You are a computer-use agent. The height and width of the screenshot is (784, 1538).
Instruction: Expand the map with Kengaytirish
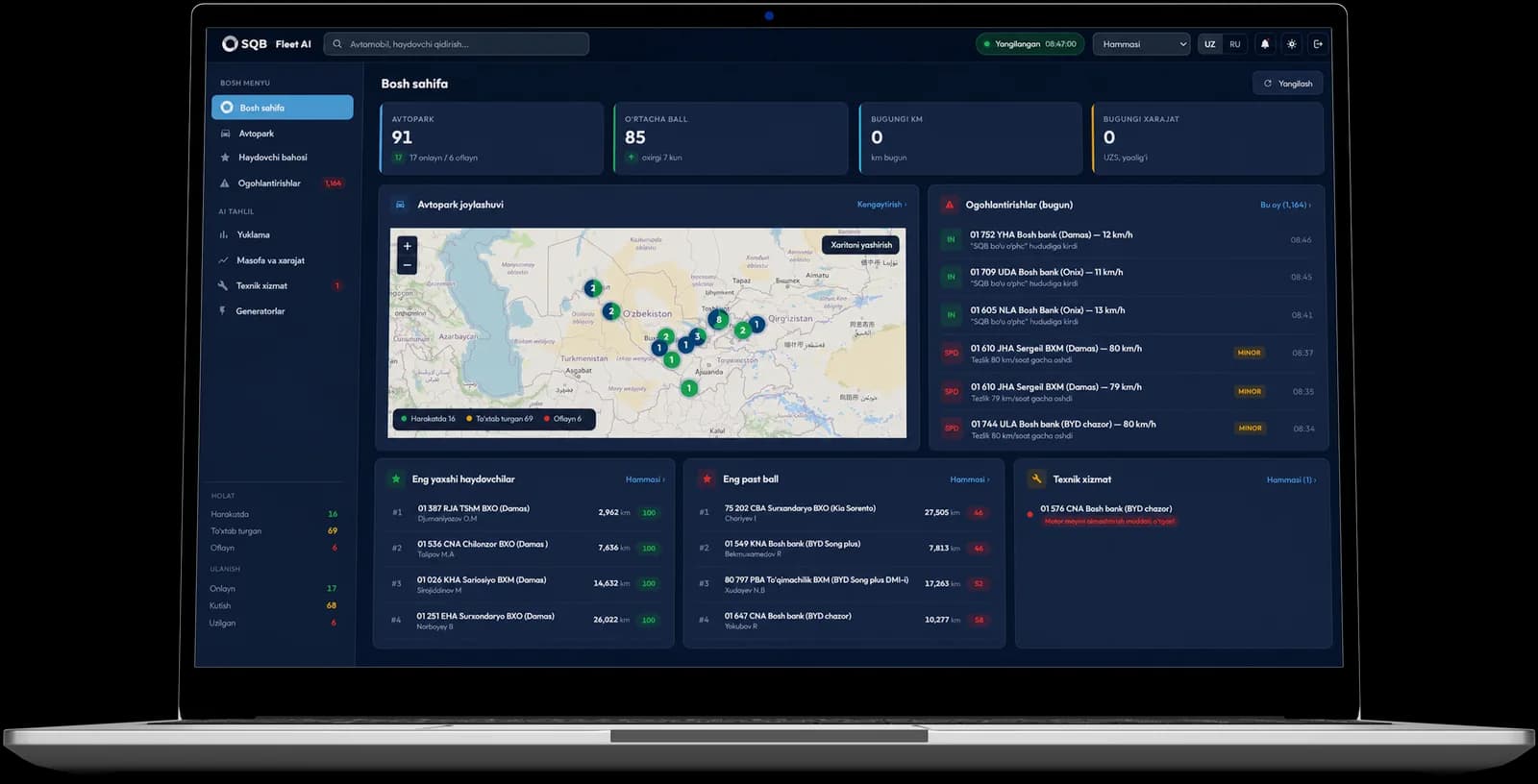click(881, 205)
